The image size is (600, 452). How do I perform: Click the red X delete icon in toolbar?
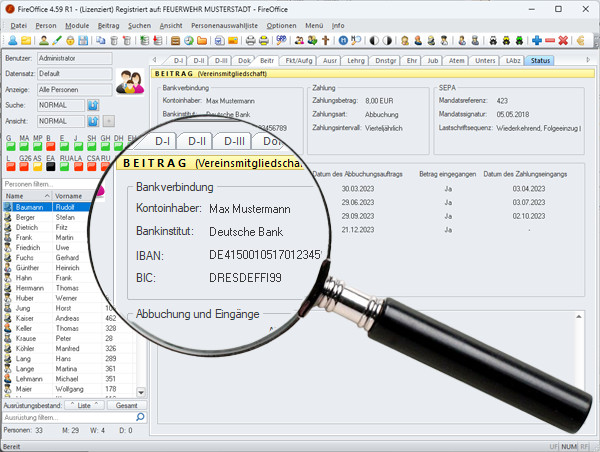pyautogui.click(x=564, y=40)
